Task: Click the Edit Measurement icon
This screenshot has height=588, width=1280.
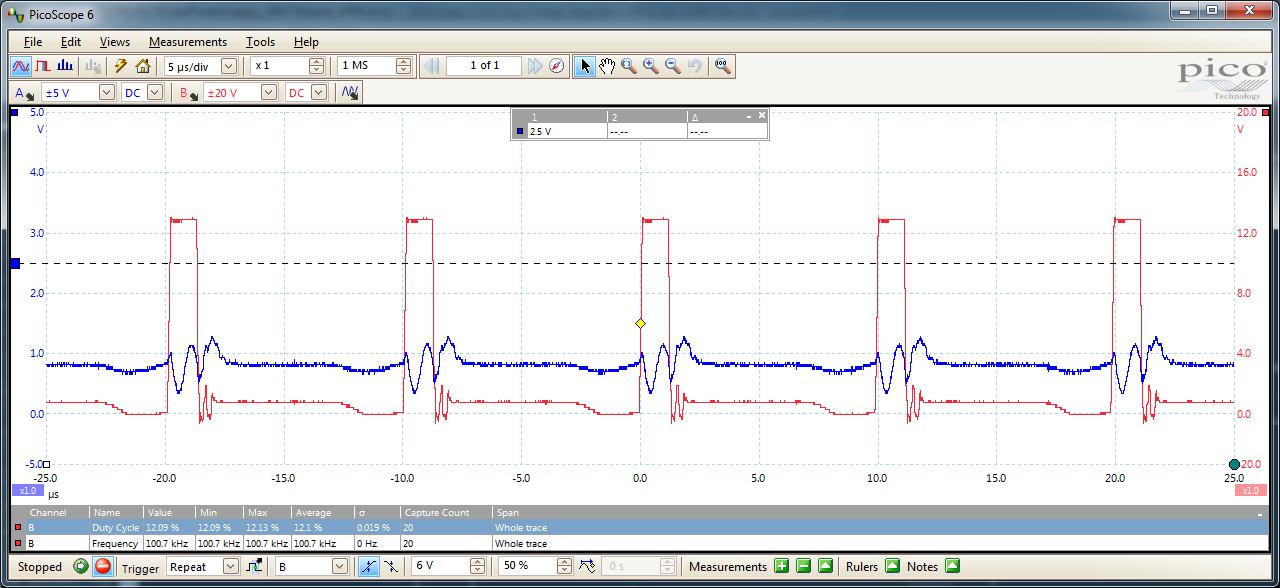Action: (825, 566)
